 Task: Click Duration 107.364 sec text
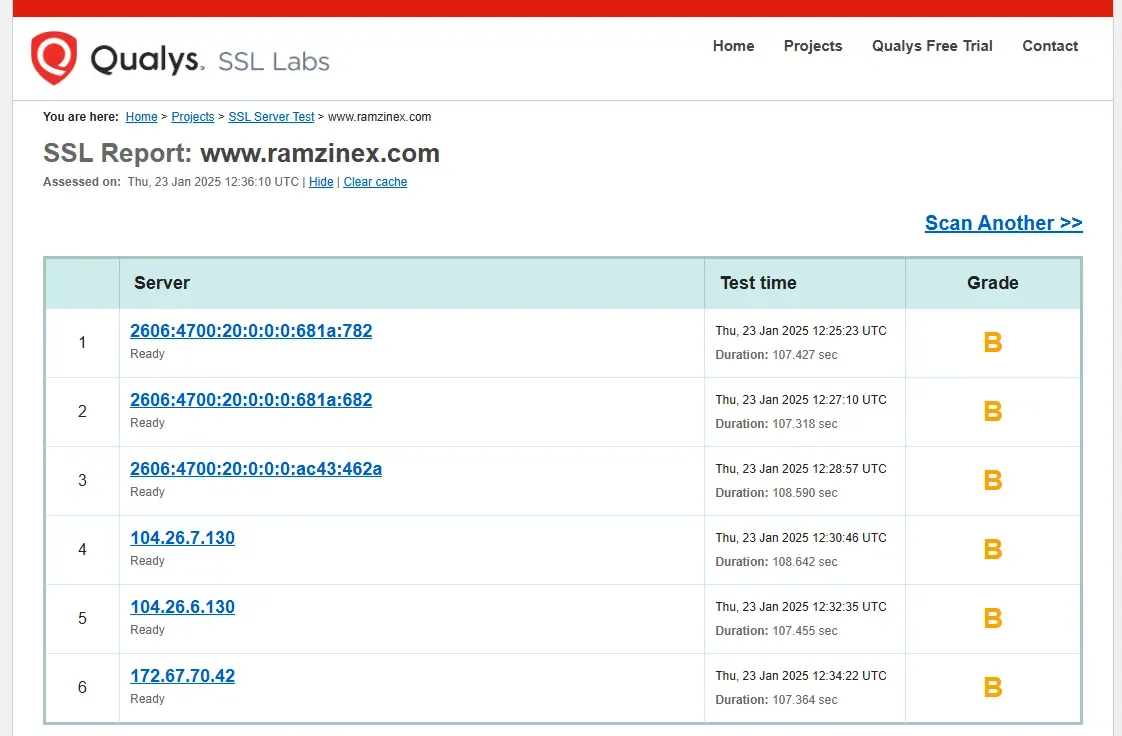(776, 700)
